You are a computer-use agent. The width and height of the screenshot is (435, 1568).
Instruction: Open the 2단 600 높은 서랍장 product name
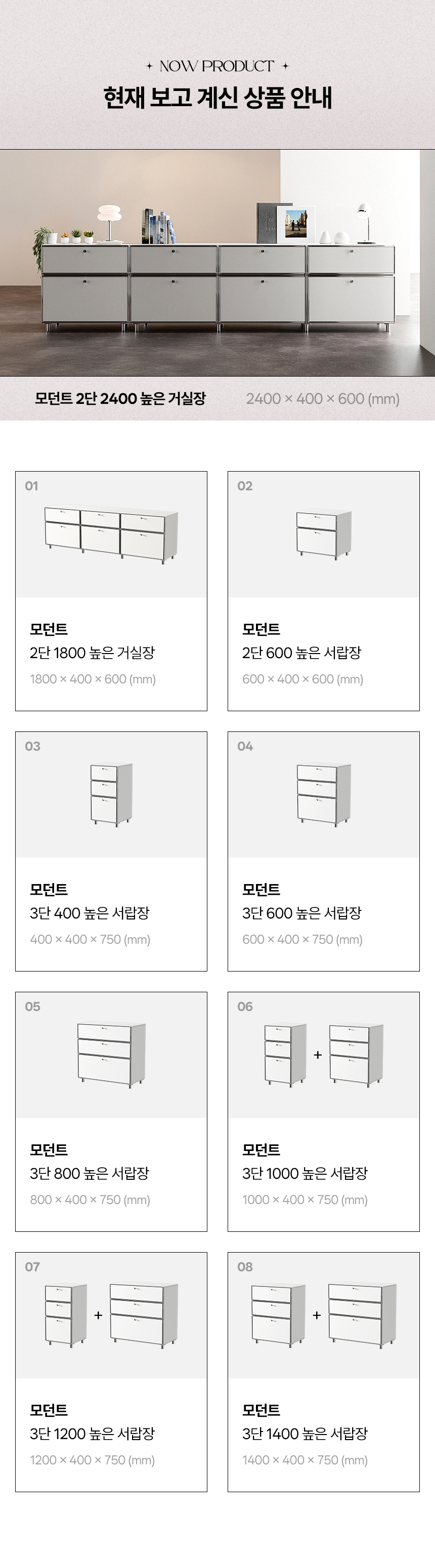pyautogui.click(x=301, y=653)
